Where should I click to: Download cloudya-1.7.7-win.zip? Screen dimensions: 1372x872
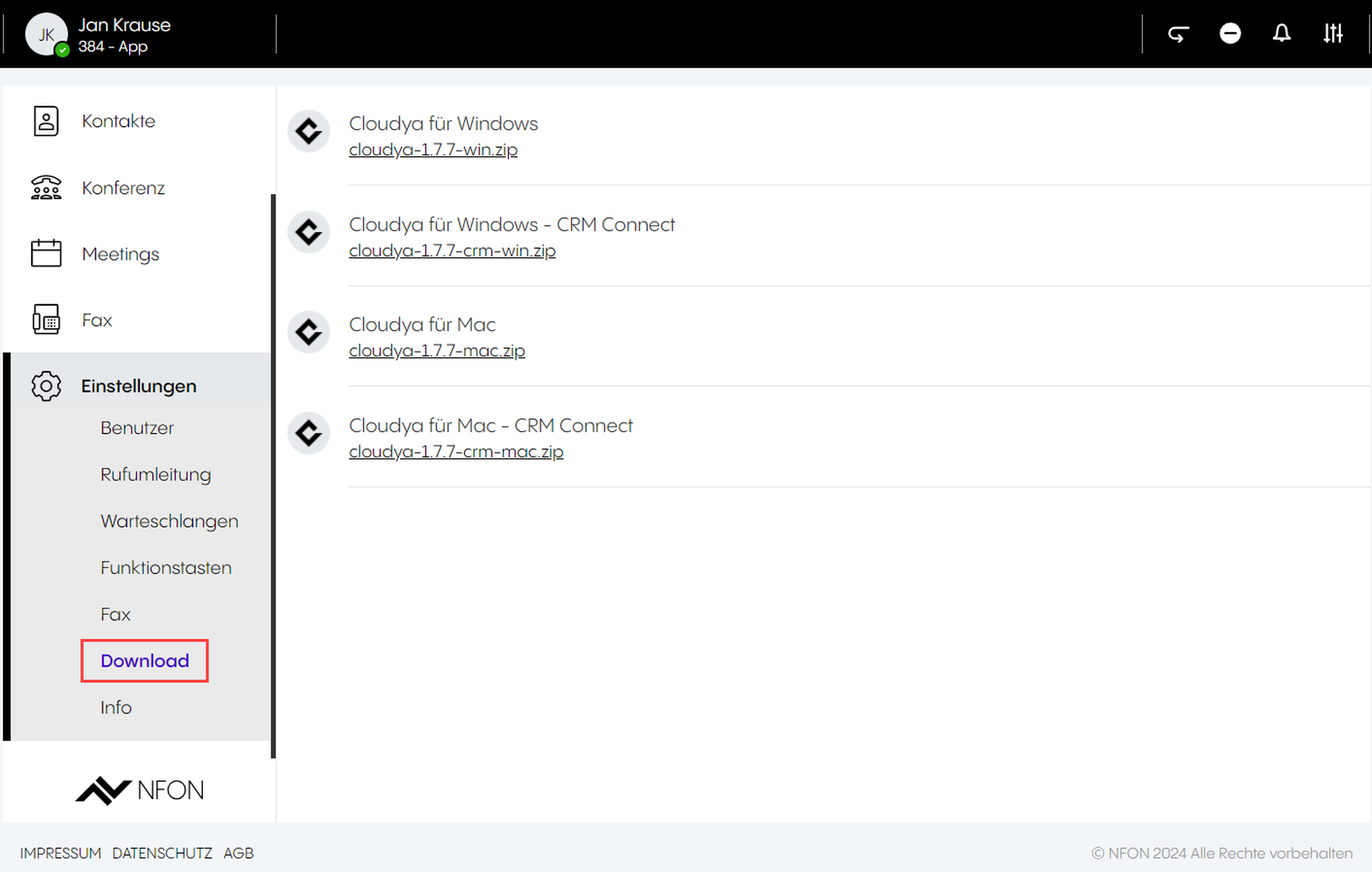point(433,150)
